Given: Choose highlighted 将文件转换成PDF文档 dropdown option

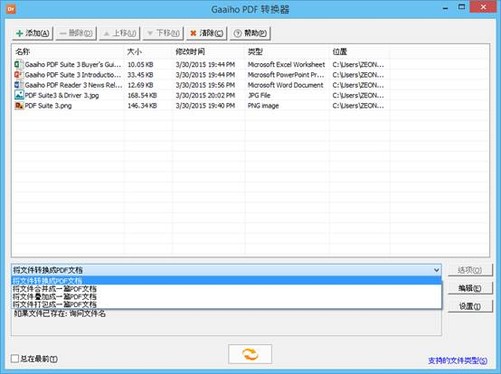Looking at the screenshot, I should tap(227, 281).
